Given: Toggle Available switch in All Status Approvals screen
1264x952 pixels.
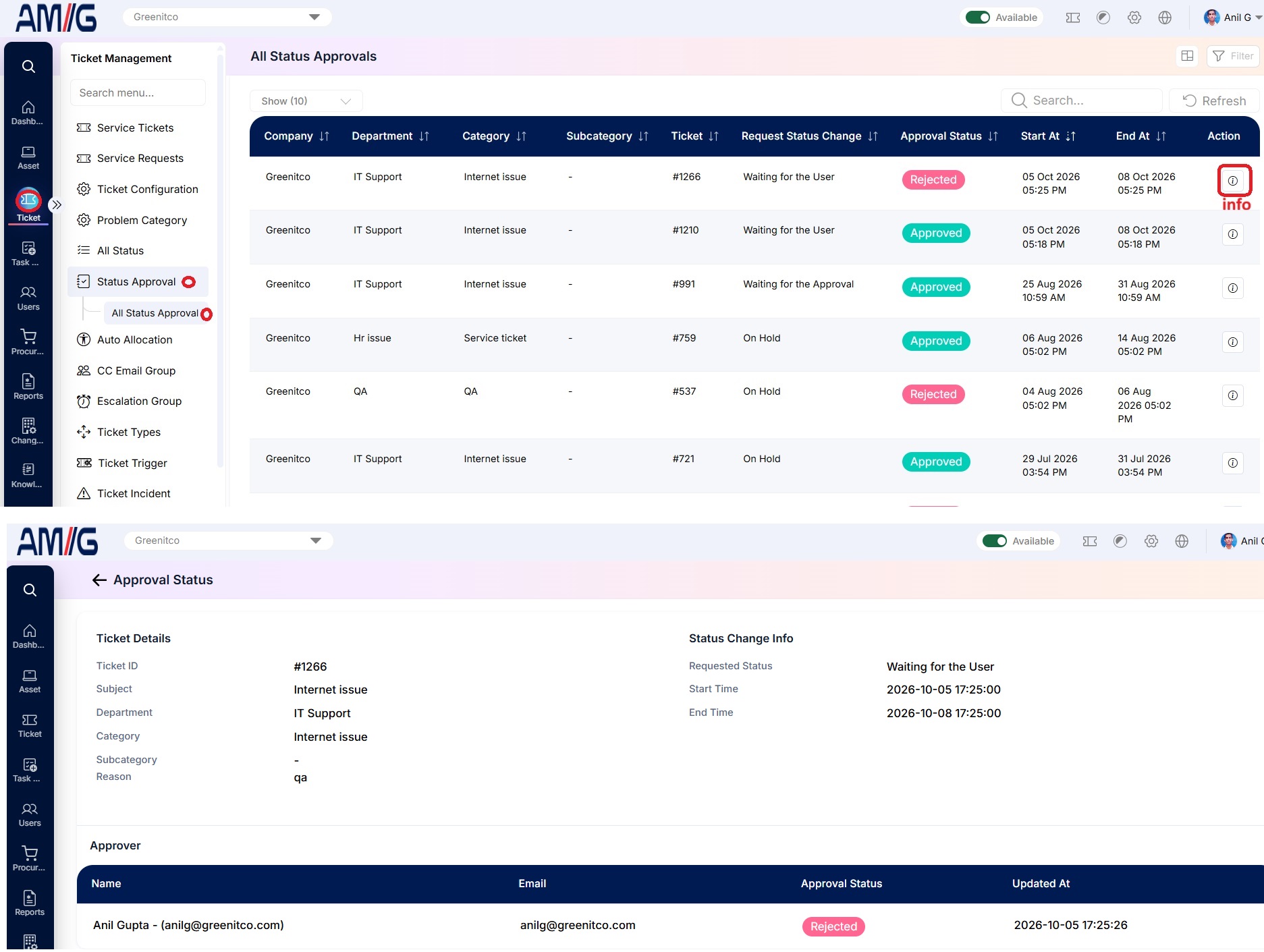Looking at the screenshot, I should (x=977, y=18).
